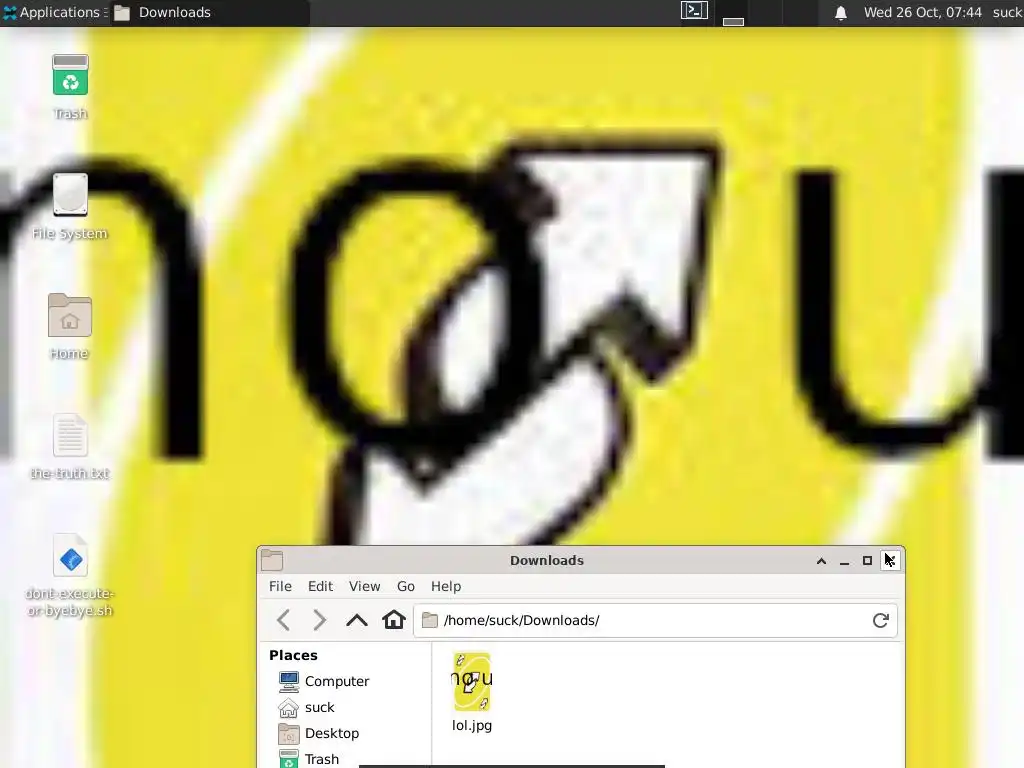Image resolution: width=1024 pixels, height=768 pixels.
Task: Roll up the Downloads window with caret button
Action: 821,561
